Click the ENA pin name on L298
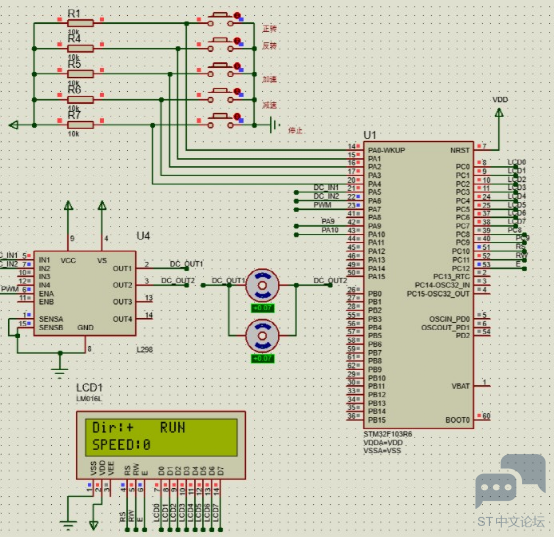 coord(46,294)
